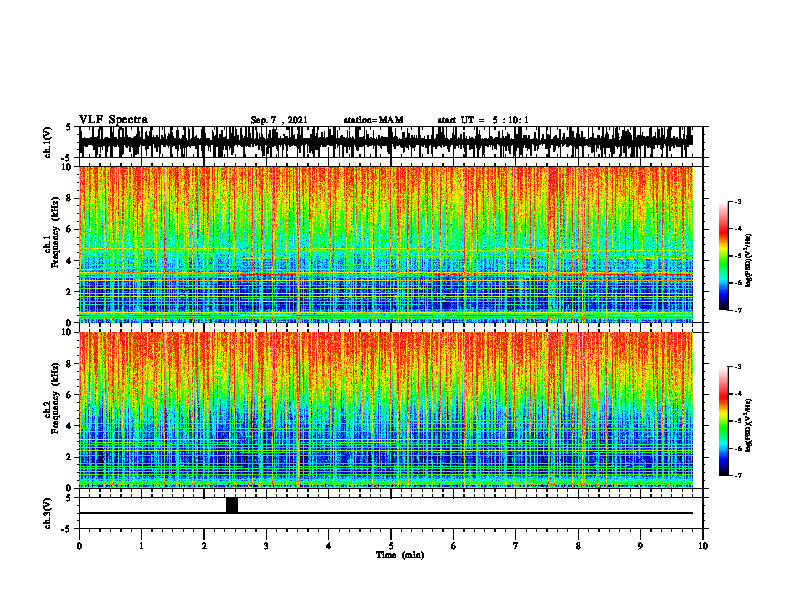Click the date text "Sep. 7 , 2021"
This screenshot has height=612, width=792.
(x=279, y=120)
